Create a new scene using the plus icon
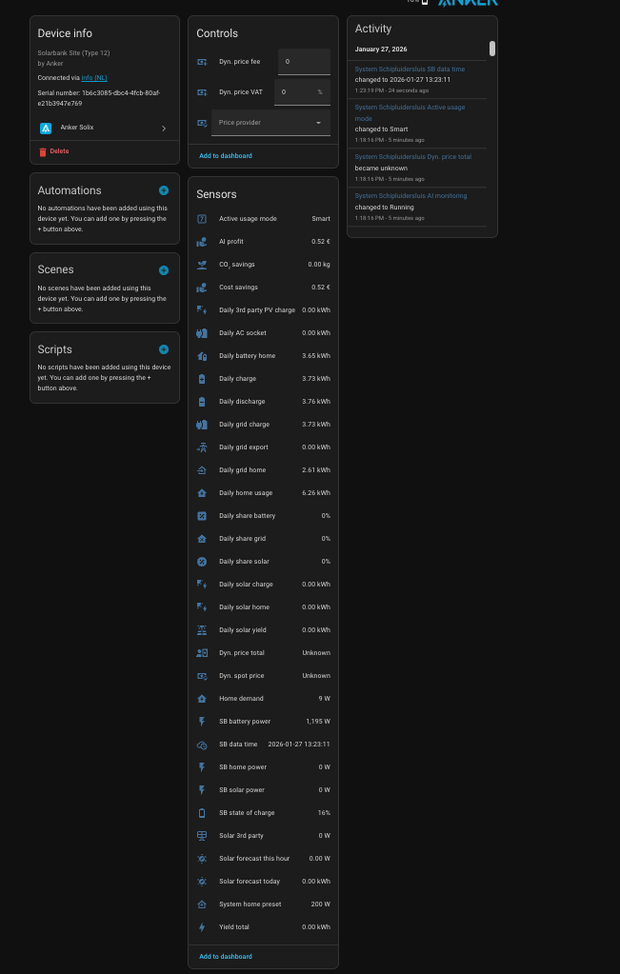The image size is (620, 974). point(163,270)
